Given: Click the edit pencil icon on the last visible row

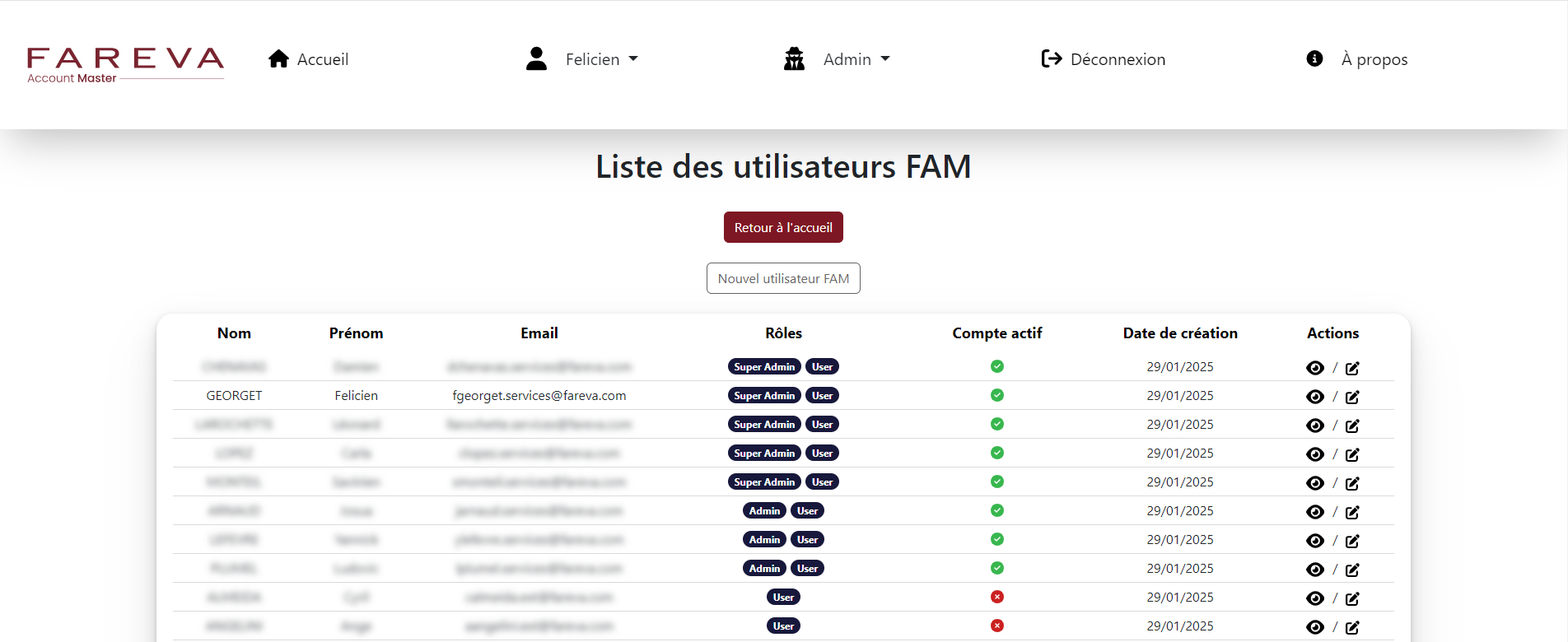Looking at the screenshot, I should [x=1352, y=627].
